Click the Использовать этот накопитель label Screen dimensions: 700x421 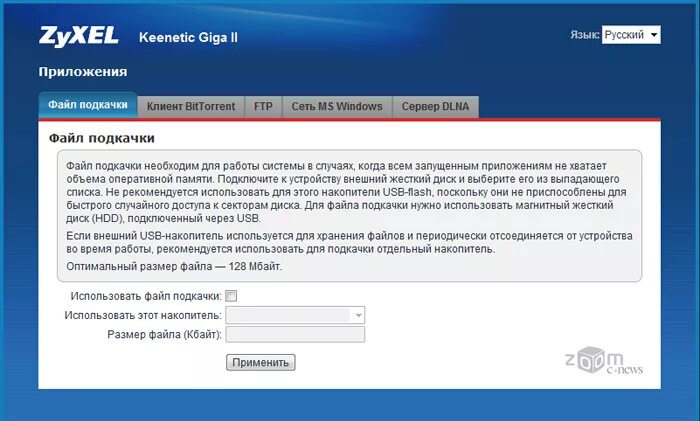(143, 316)
